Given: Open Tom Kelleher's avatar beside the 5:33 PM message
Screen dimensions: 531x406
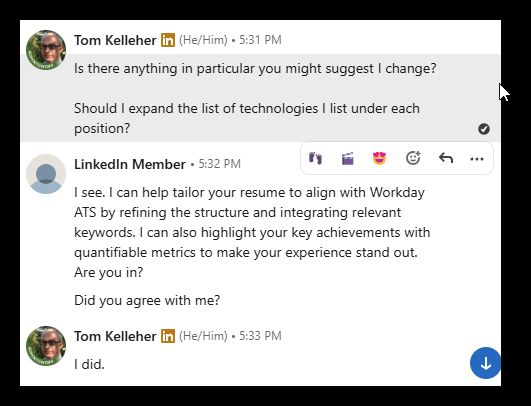Looking at the screenshot, I should [x=46, y=346].
